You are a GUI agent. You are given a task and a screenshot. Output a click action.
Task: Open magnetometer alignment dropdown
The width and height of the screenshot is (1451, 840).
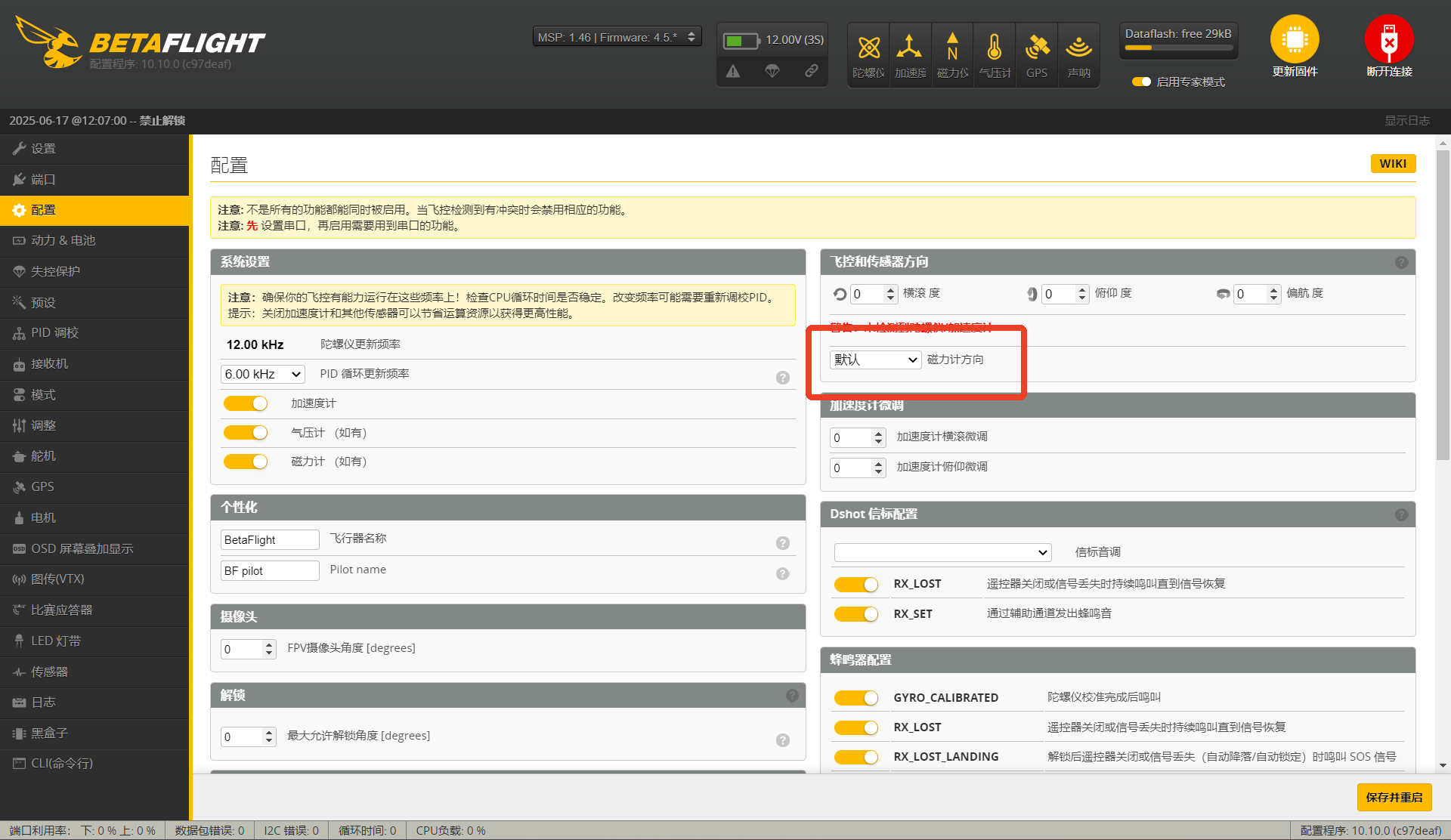[875, 360]
